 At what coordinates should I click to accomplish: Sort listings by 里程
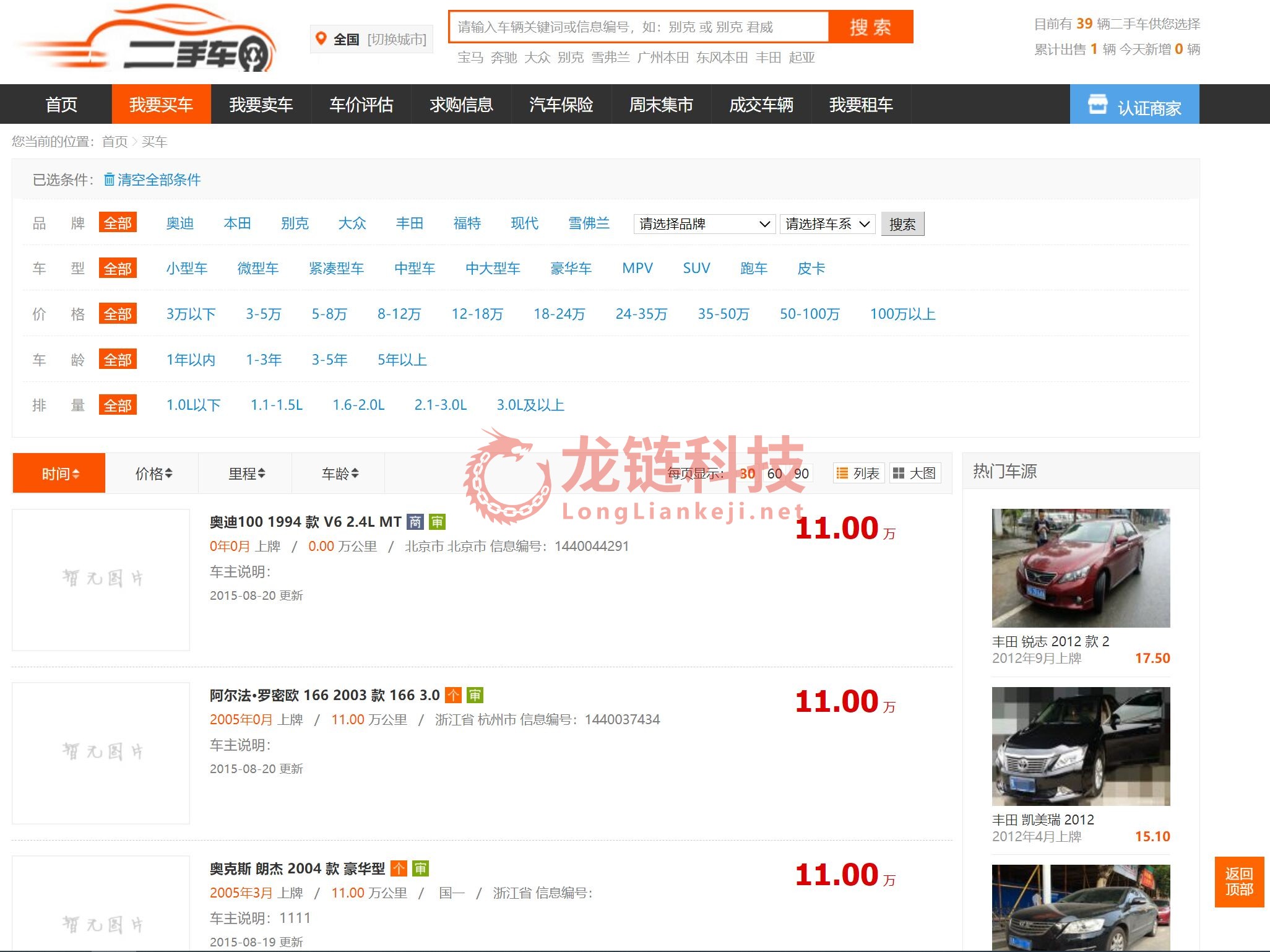tap(246, 474)
